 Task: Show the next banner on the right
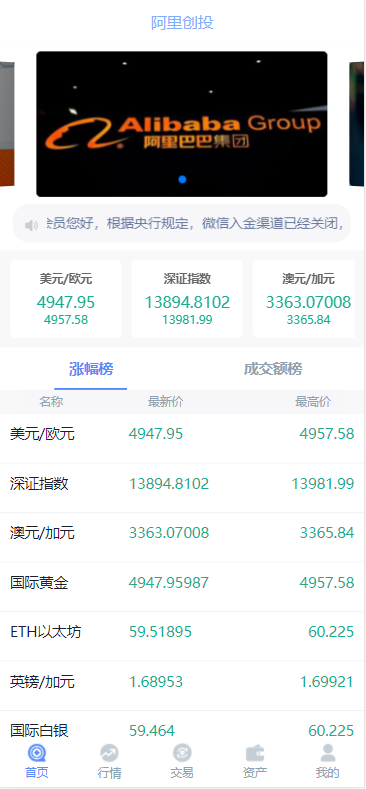click(x=356, y=124)
